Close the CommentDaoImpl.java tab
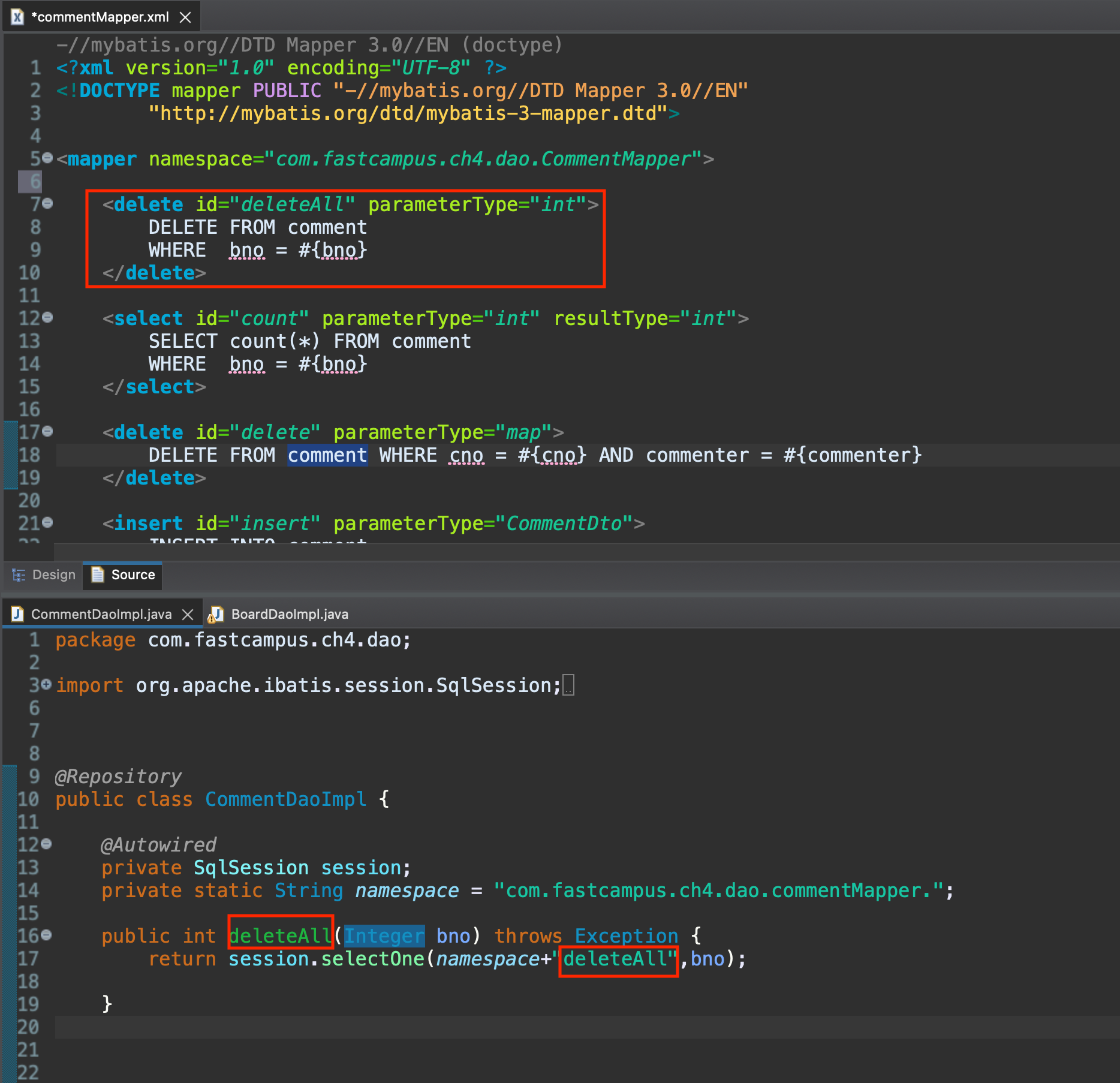This screenshot has width=1120, height=1083. click(188, 615)
